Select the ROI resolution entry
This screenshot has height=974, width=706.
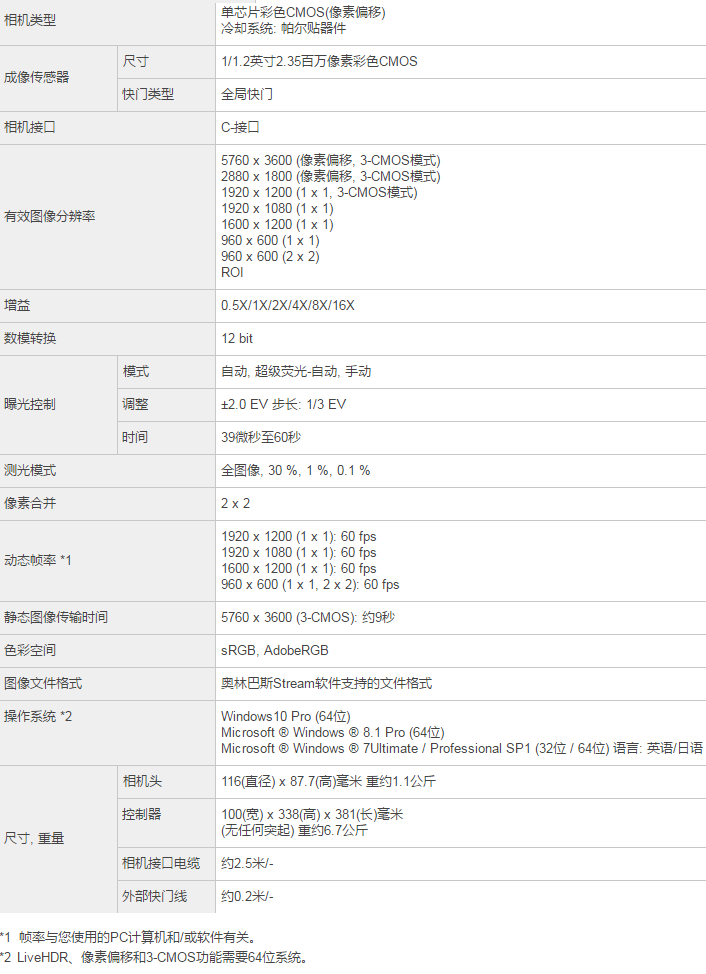[232, 272]
